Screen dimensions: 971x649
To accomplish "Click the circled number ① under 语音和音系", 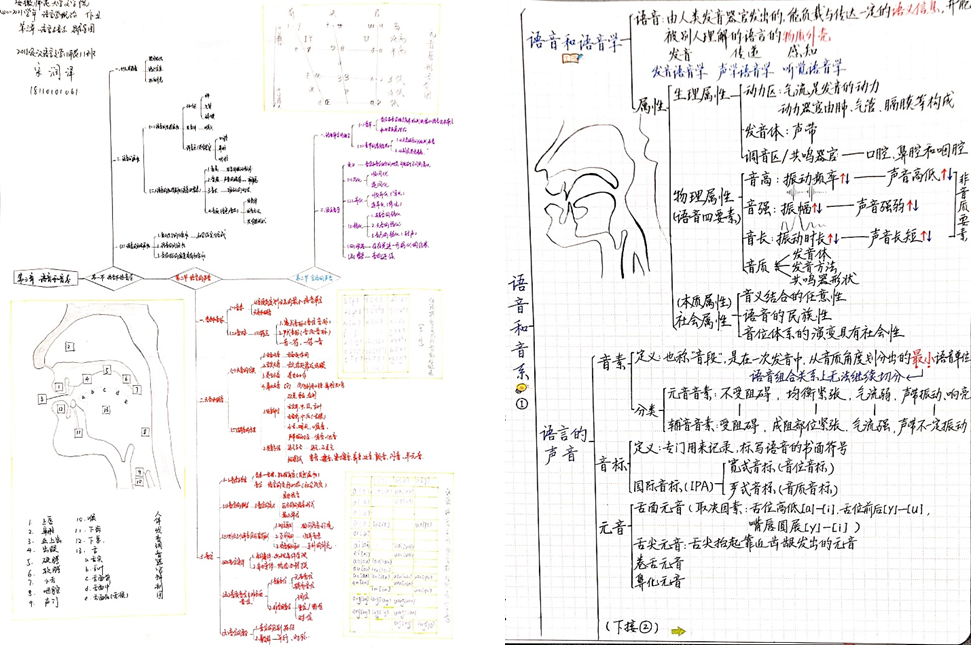I will [520, 404].
